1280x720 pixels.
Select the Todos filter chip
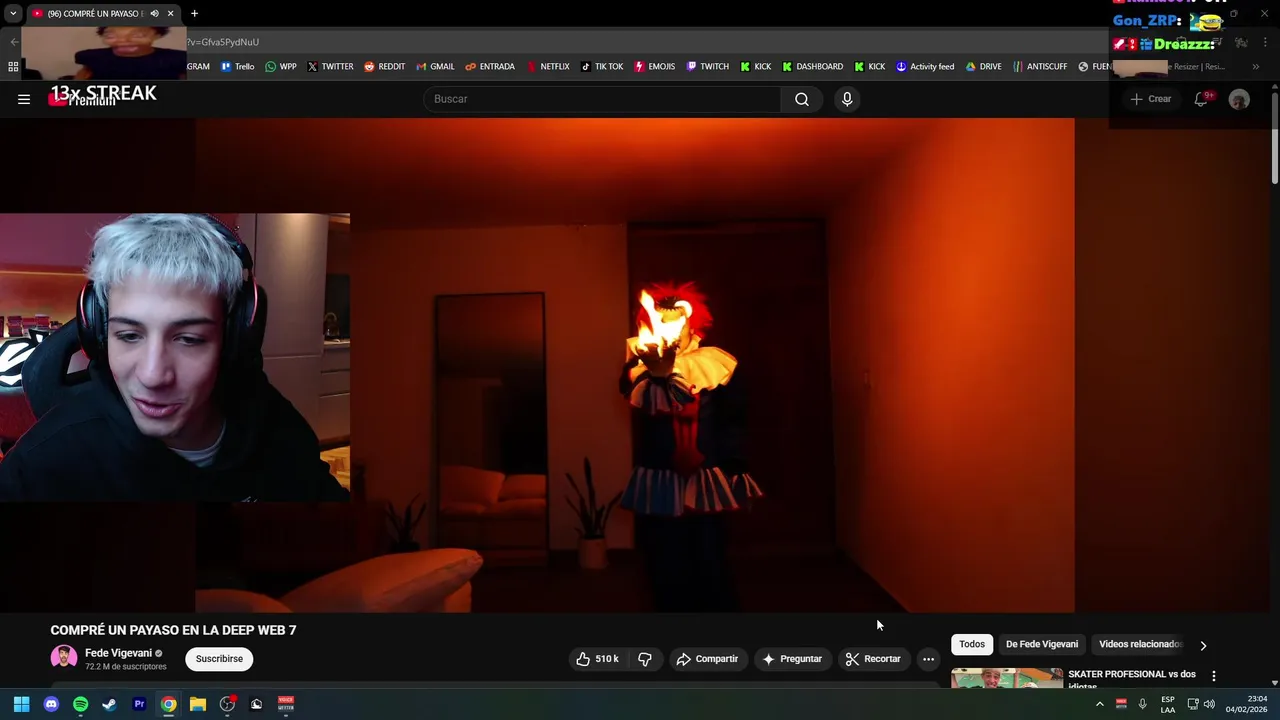972,644
